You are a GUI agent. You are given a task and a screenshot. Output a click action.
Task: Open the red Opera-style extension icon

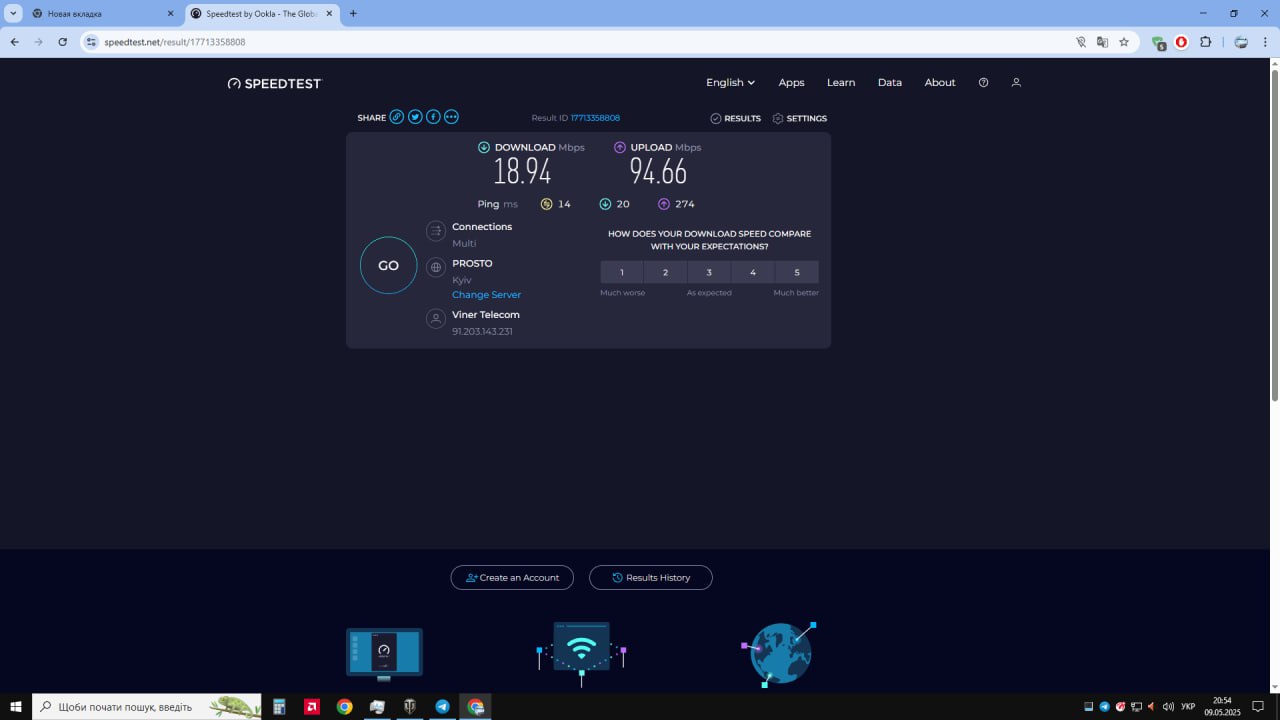[1181, 42]
